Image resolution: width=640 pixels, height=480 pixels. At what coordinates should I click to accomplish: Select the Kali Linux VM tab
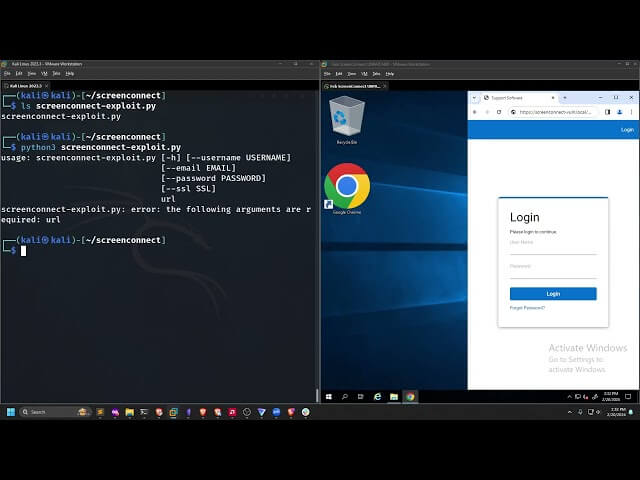coord(25,85)
